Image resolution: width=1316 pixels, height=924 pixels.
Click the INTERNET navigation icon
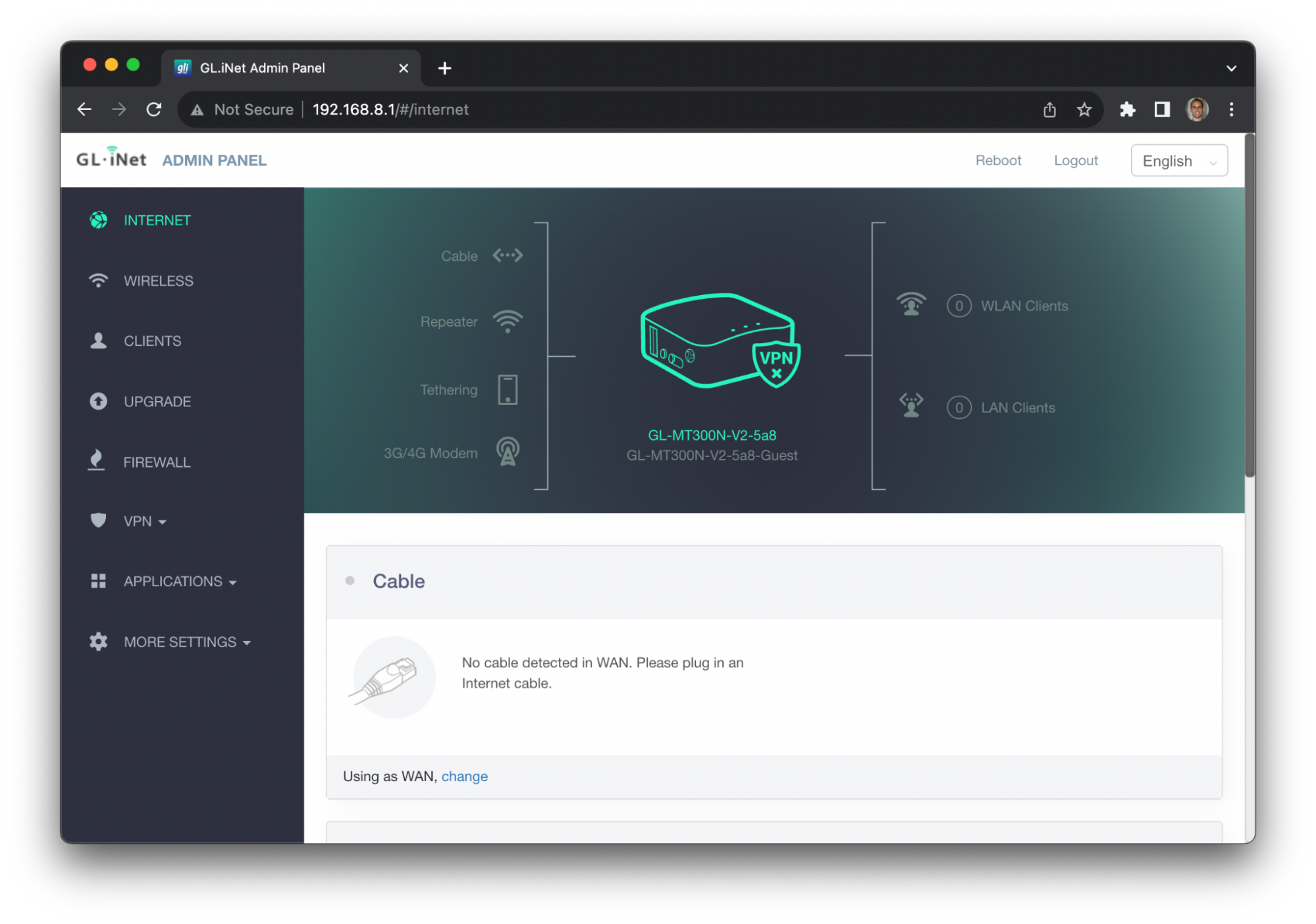pyautogui.click(x=97, y=219)
